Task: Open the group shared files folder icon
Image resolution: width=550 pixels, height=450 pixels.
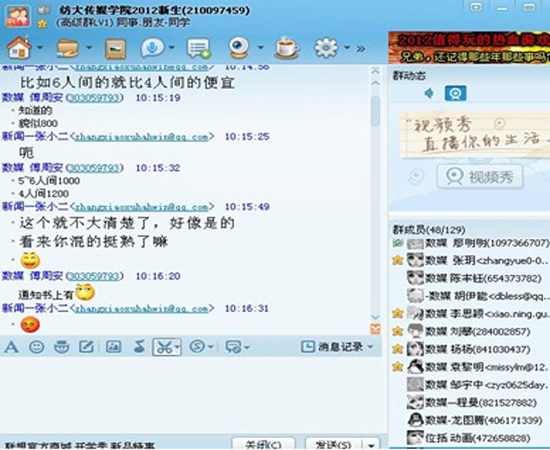Action: 68,48
